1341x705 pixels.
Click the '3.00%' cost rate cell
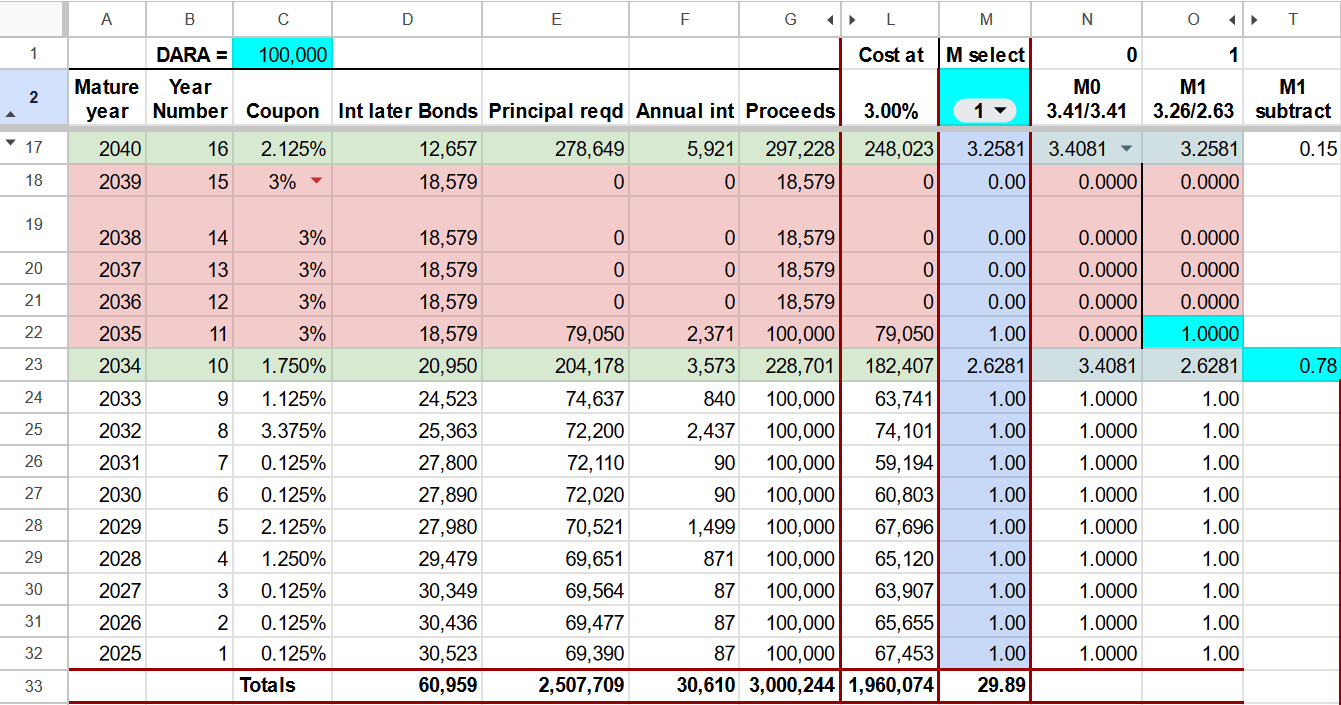(x=890, y=99)
